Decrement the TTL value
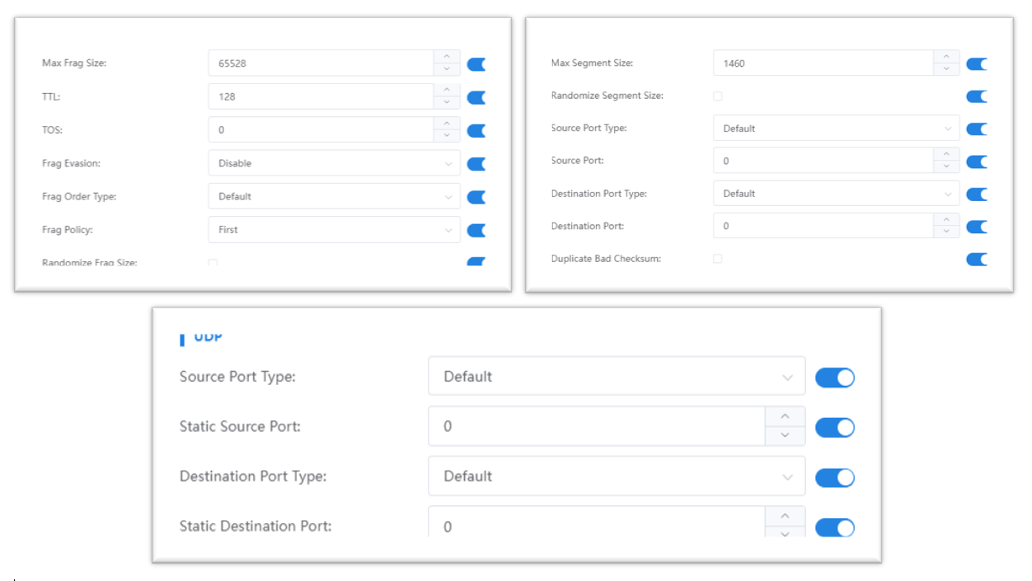The width and height of the screenshot is (1032, 581). (x=447, y=103)
